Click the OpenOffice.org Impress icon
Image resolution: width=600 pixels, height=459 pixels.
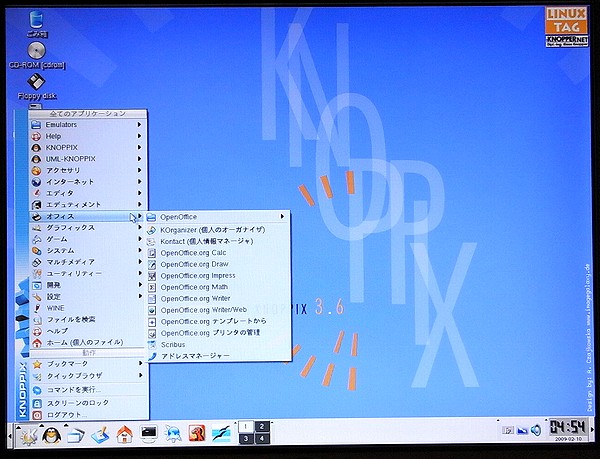click(x=152, y=276)
